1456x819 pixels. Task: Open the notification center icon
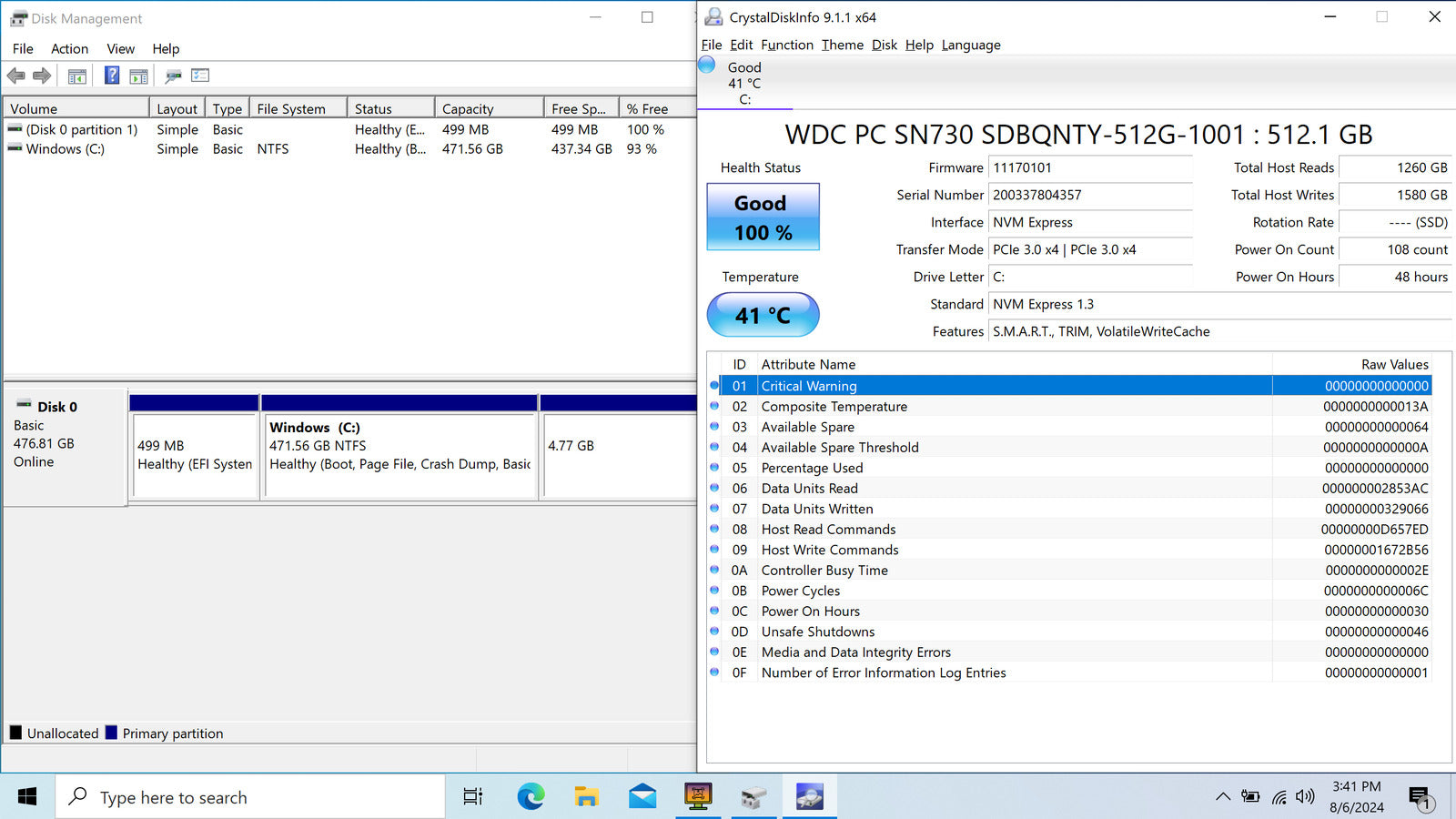click(1421, 798)
